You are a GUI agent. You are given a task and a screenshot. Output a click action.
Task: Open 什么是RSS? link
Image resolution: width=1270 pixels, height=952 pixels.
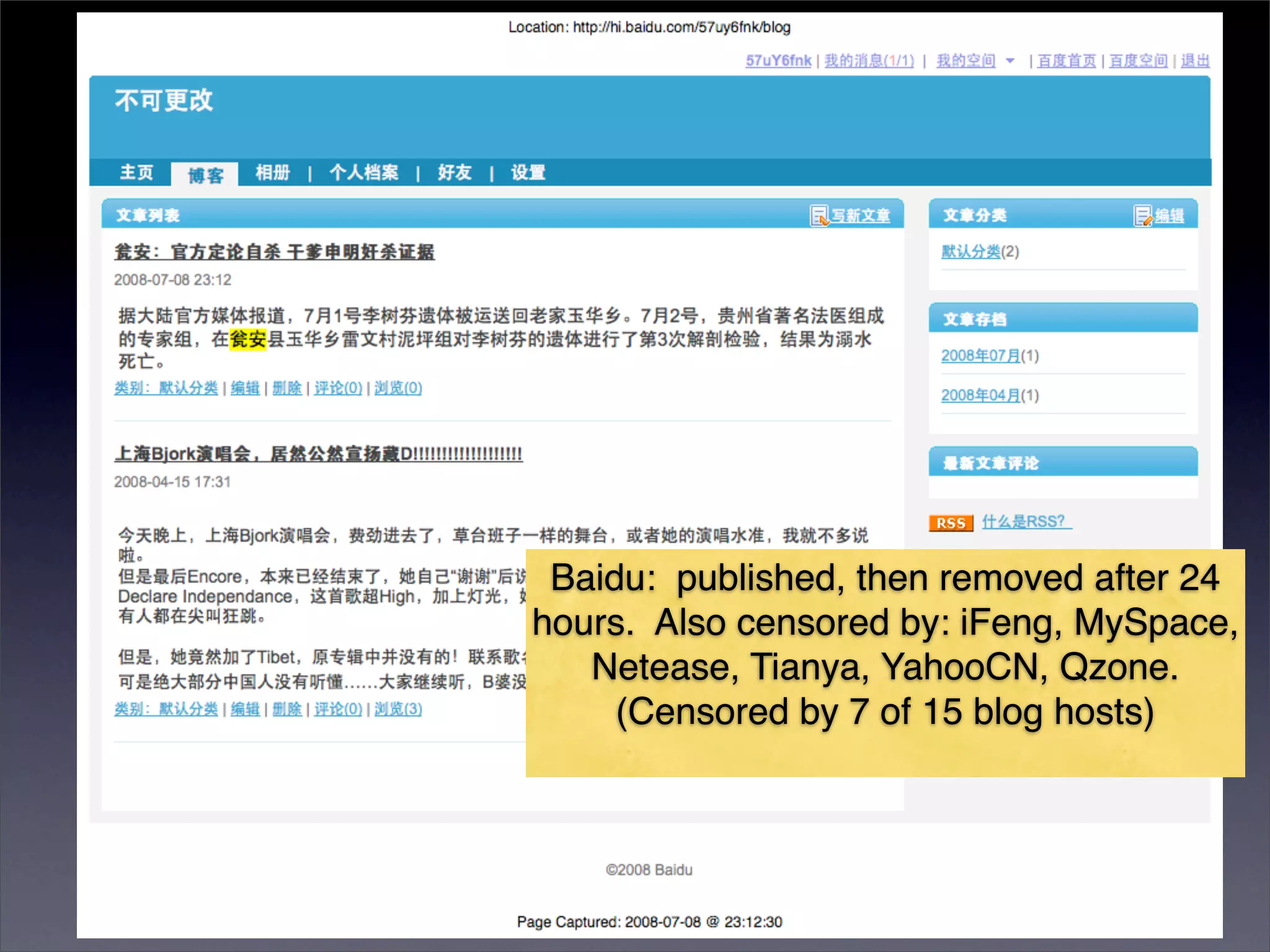coord(1026,522)
